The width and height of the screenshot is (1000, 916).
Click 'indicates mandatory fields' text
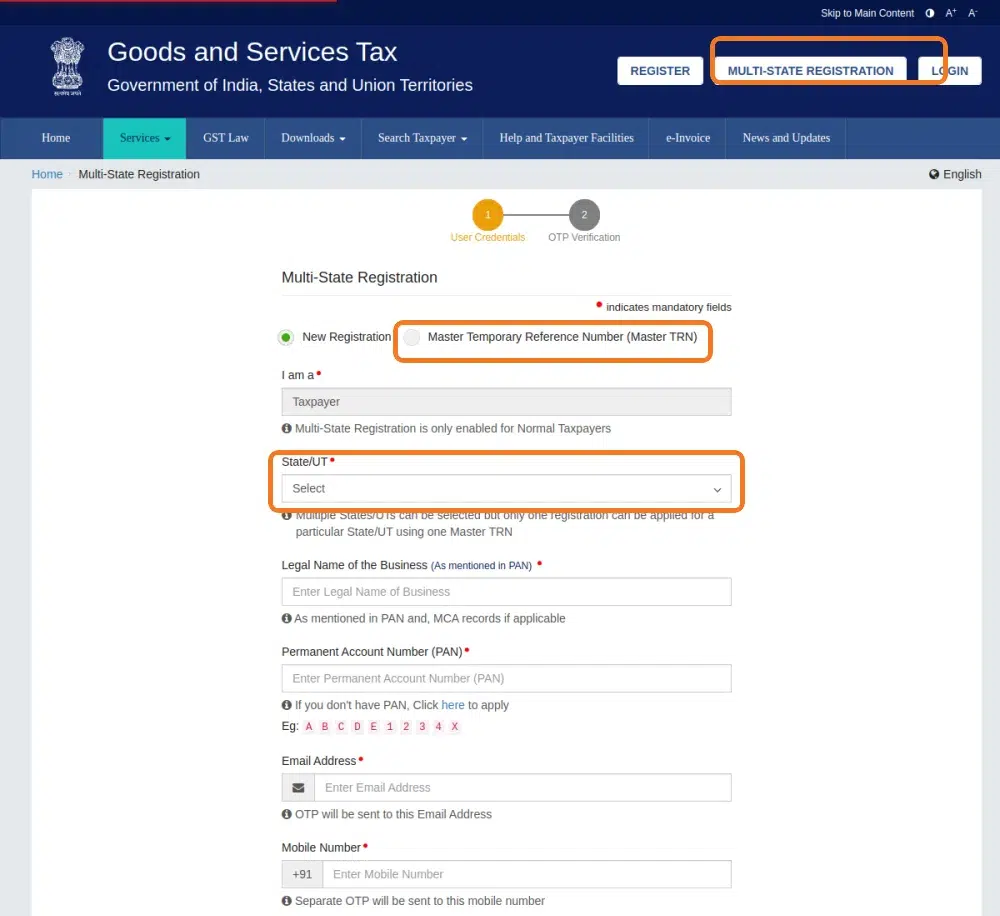668,307
